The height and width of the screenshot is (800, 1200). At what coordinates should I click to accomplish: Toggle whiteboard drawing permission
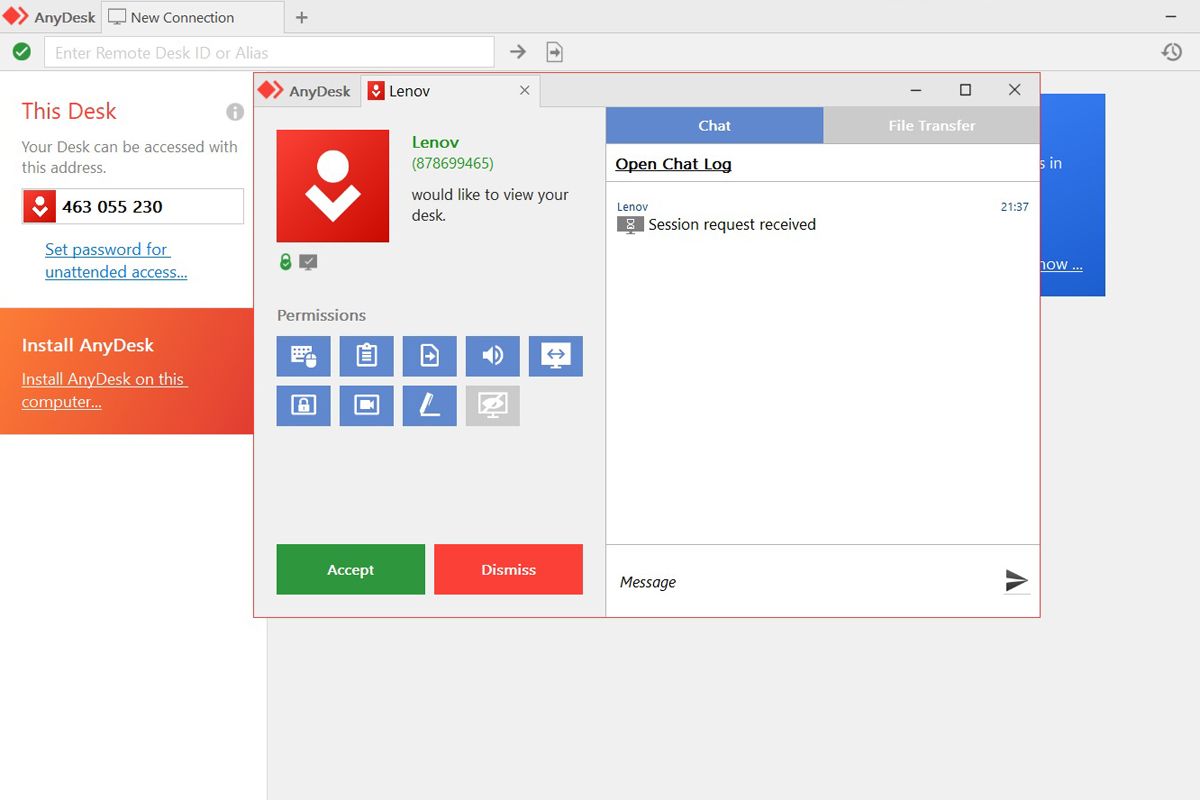pos(429,405)
